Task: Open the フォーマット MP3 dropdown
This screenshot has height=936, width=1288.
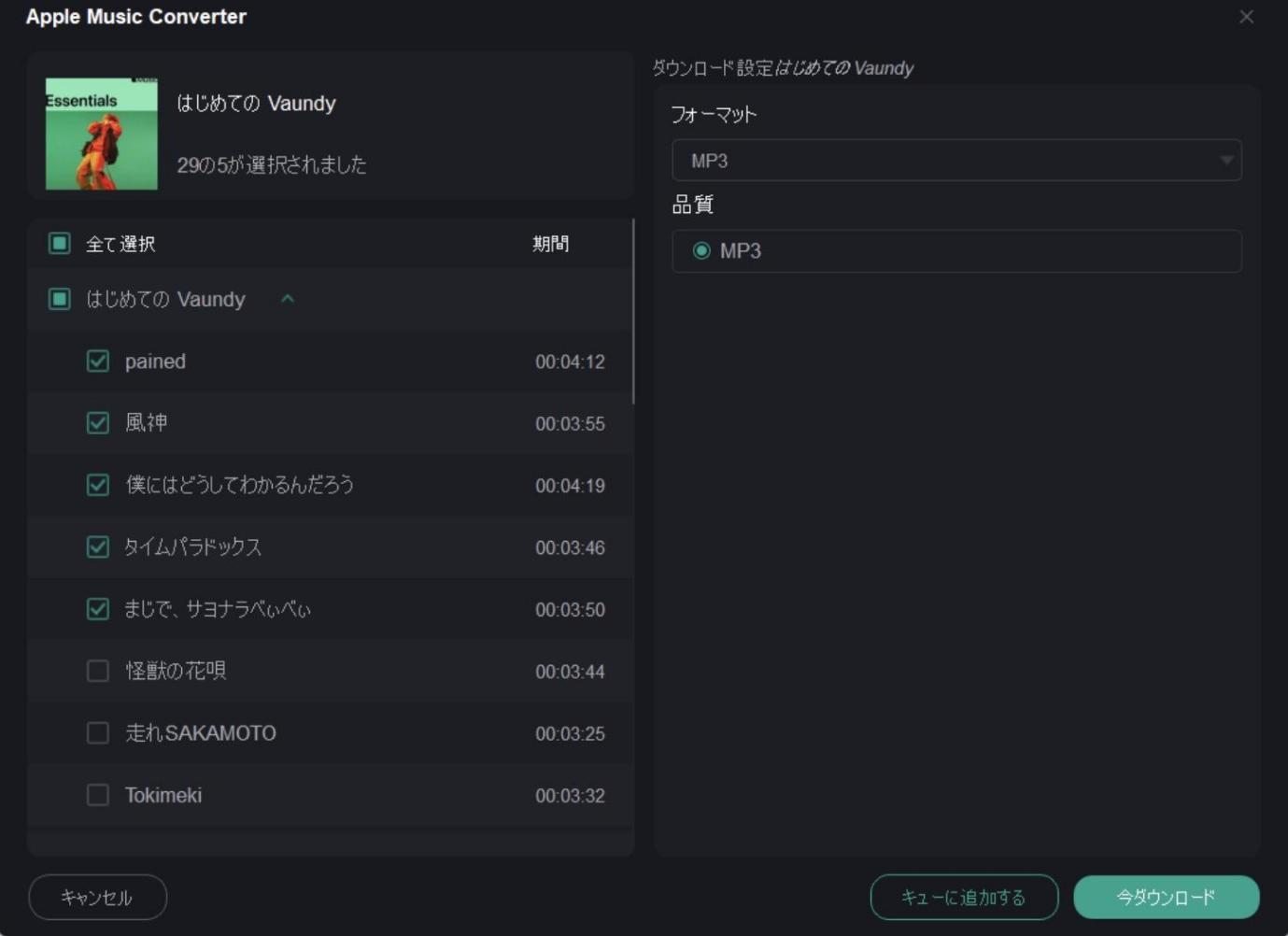Action: (956, 161)
